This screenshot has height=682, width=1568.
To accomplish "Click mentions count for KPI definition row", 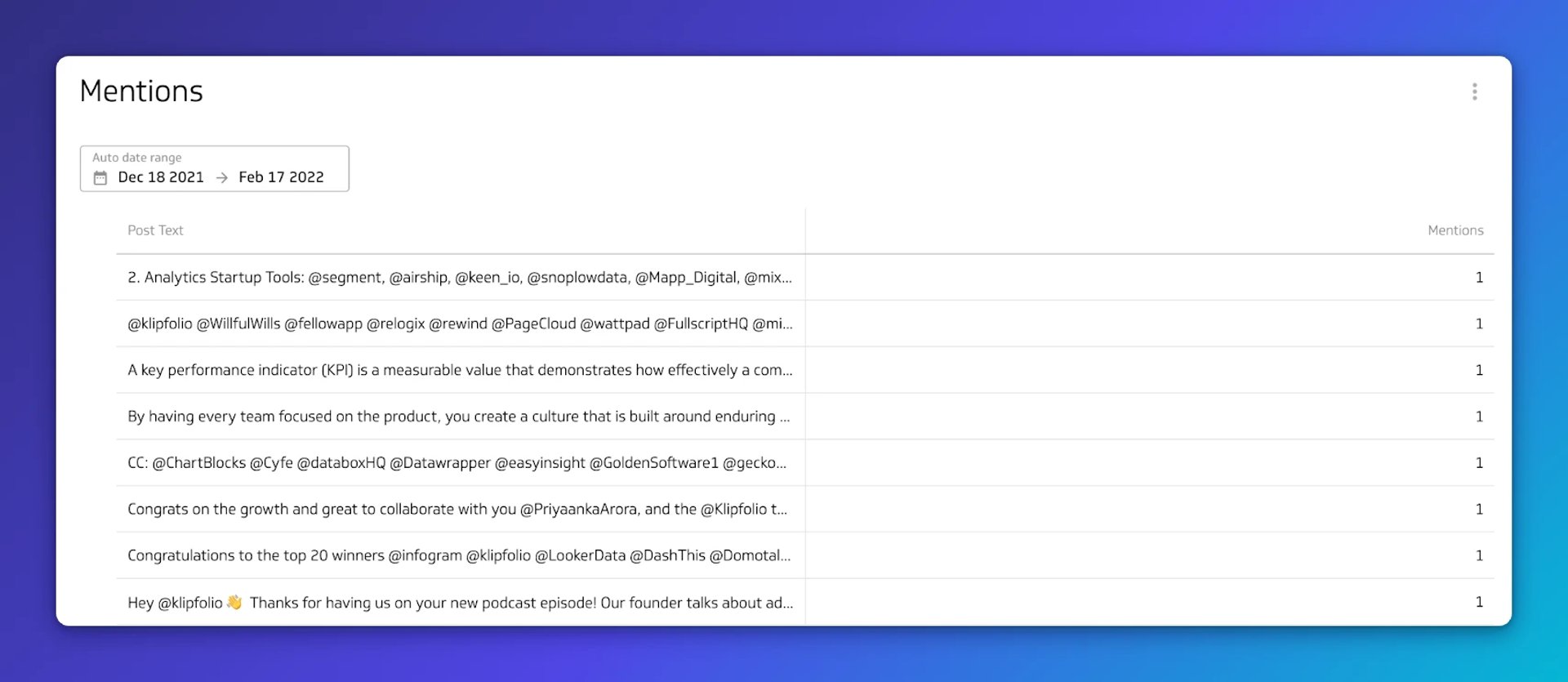I will [1479, 370].
